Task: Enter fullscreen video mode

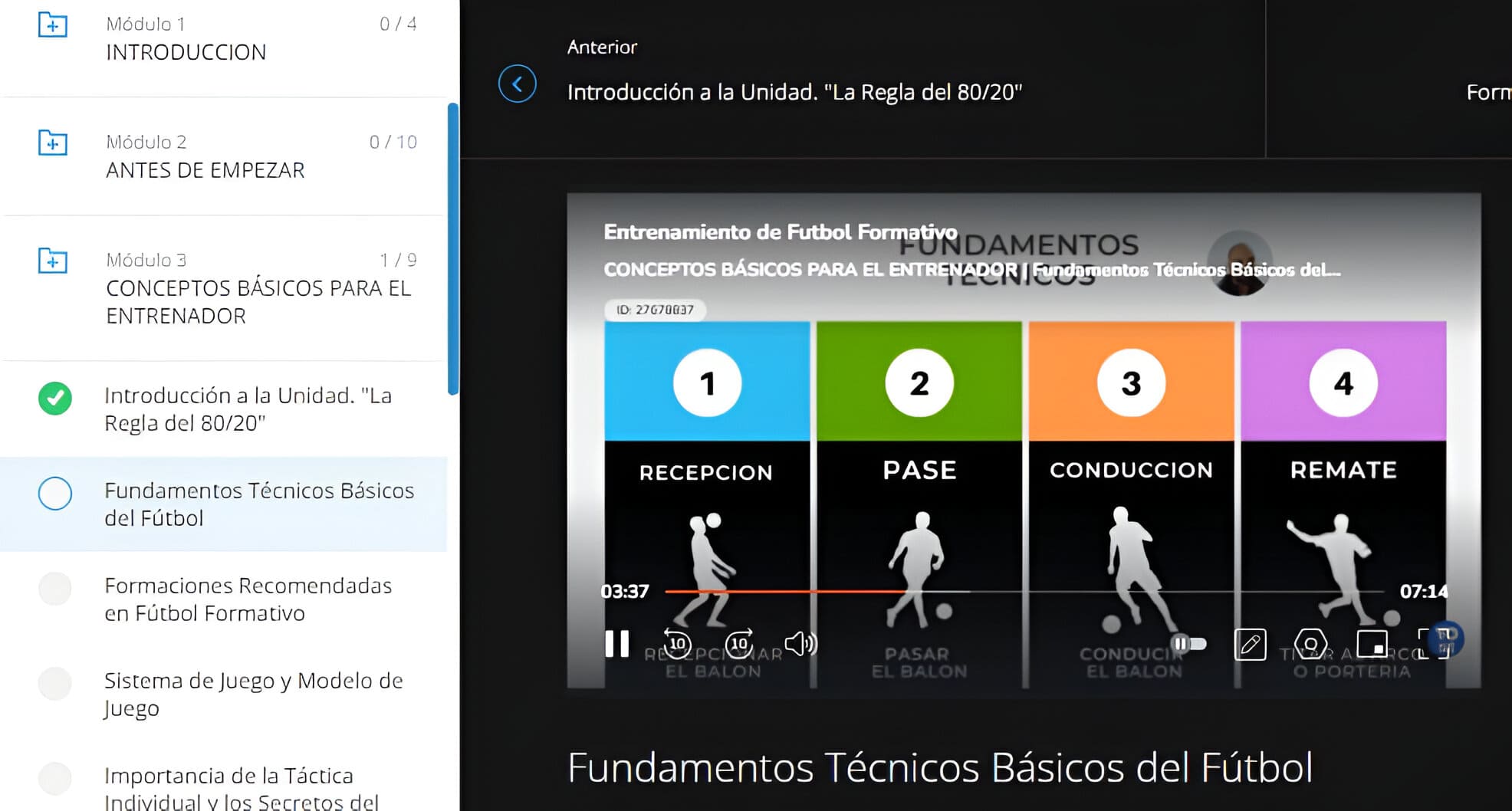Action: (x=1431, y=644)
